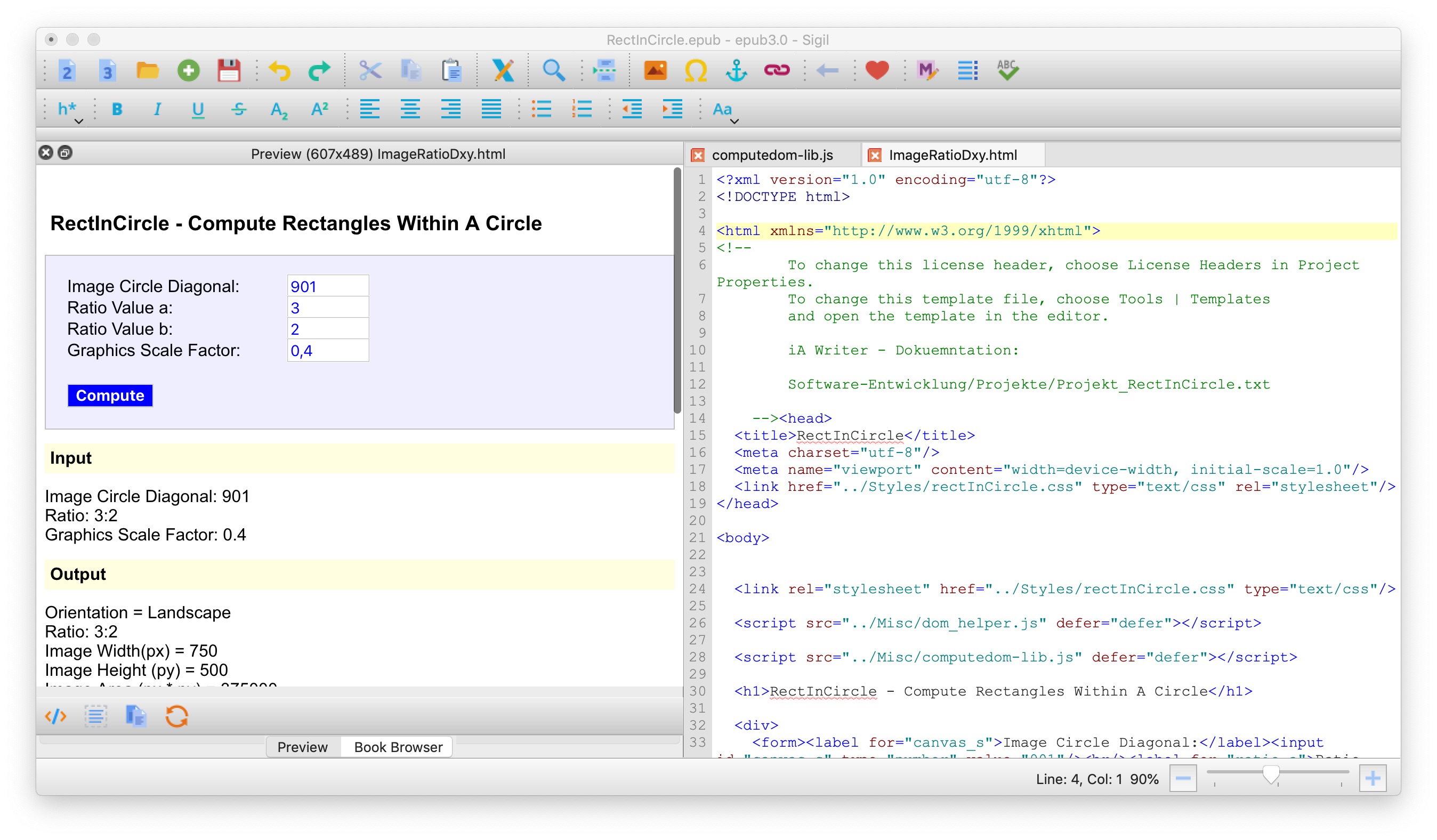Click the blue Compute button
Image resolution: width=1437 pixels, height=840 pixels.
tap(110, 396)
